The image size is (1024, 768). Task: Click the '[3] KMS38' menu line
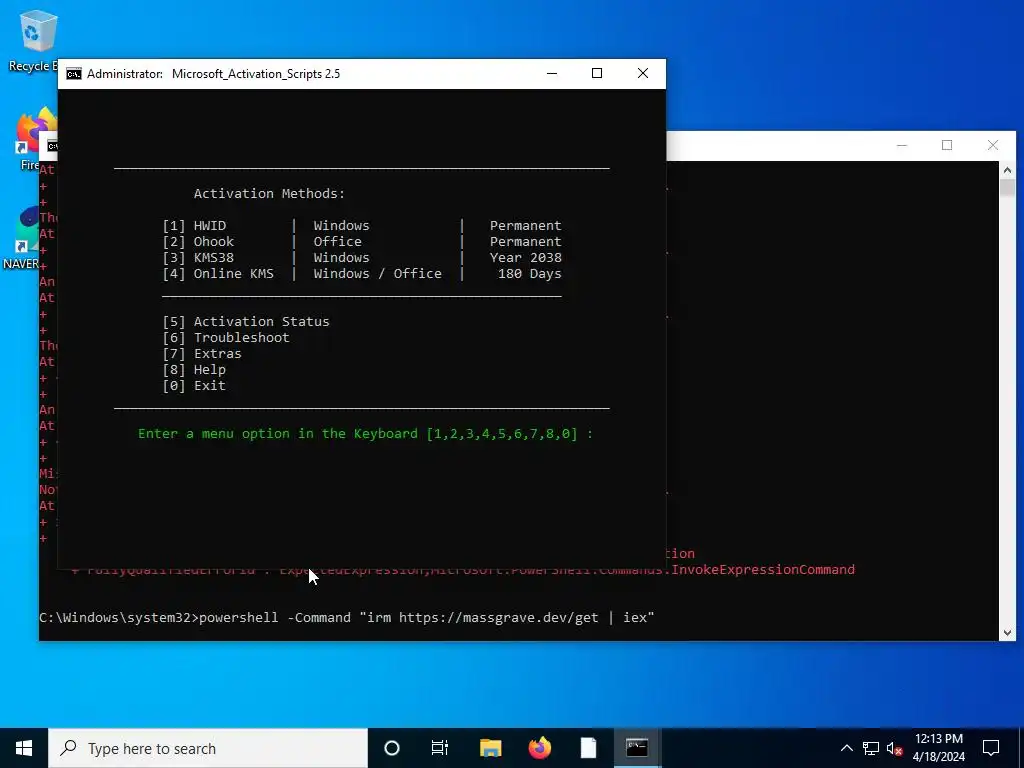coord(362,257)
